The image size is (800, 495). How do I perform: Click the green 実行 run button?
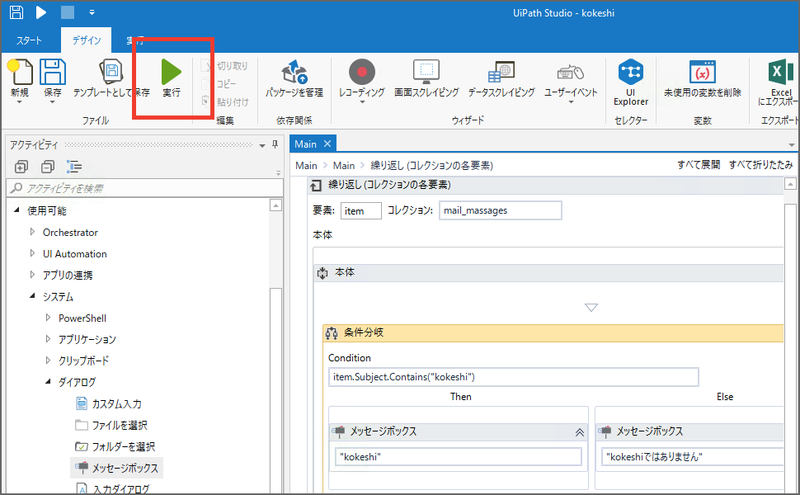171,72
